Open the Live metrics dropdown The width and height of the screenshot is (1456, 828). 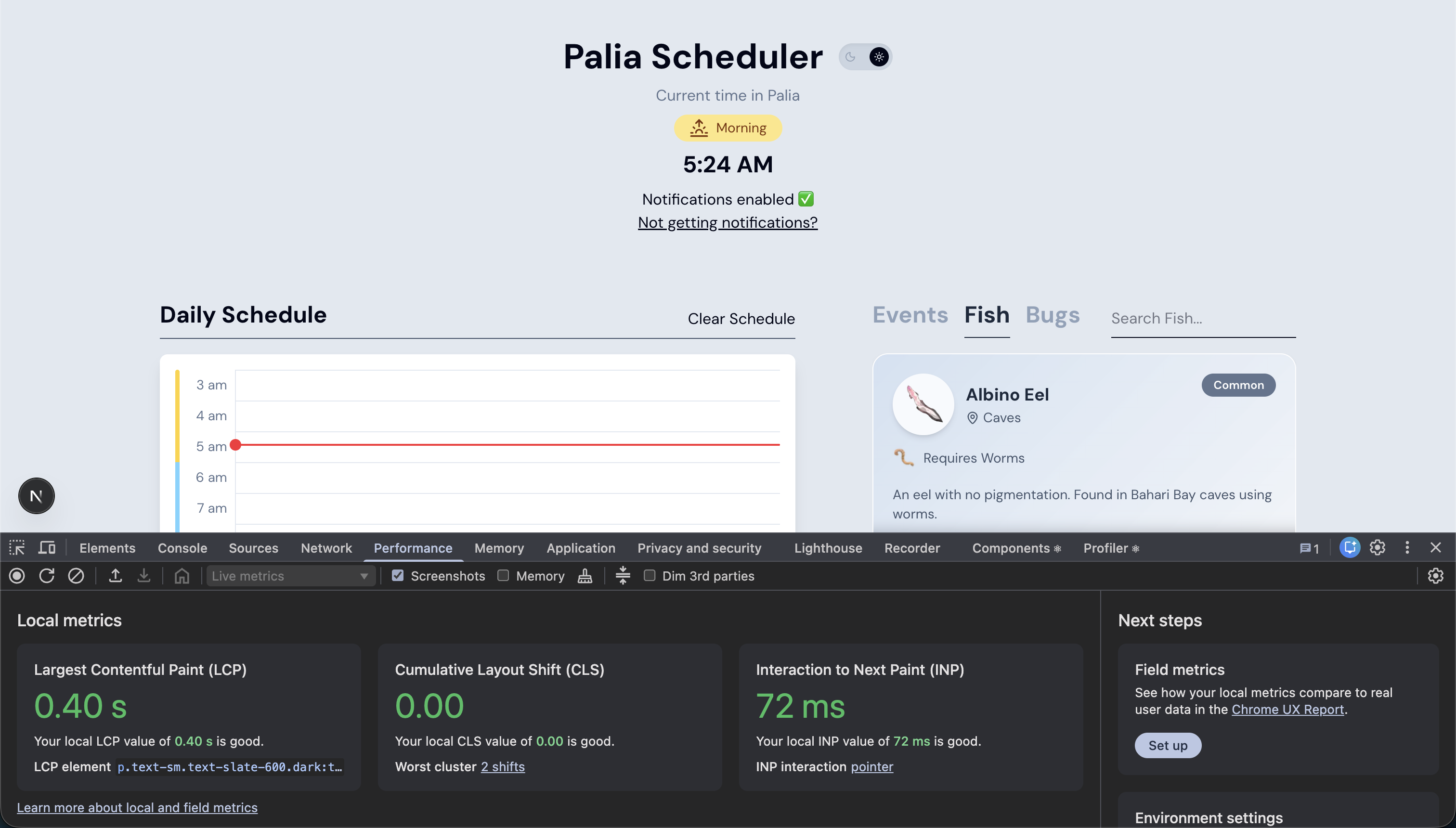click(290, 576)
